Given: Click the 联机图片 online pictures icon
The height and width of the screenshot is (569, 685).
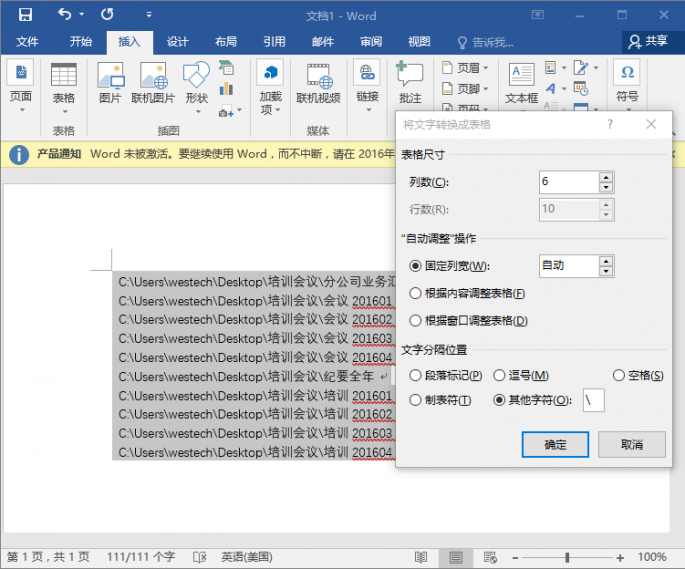Looking at the screenshot, I should pos(153,75).
